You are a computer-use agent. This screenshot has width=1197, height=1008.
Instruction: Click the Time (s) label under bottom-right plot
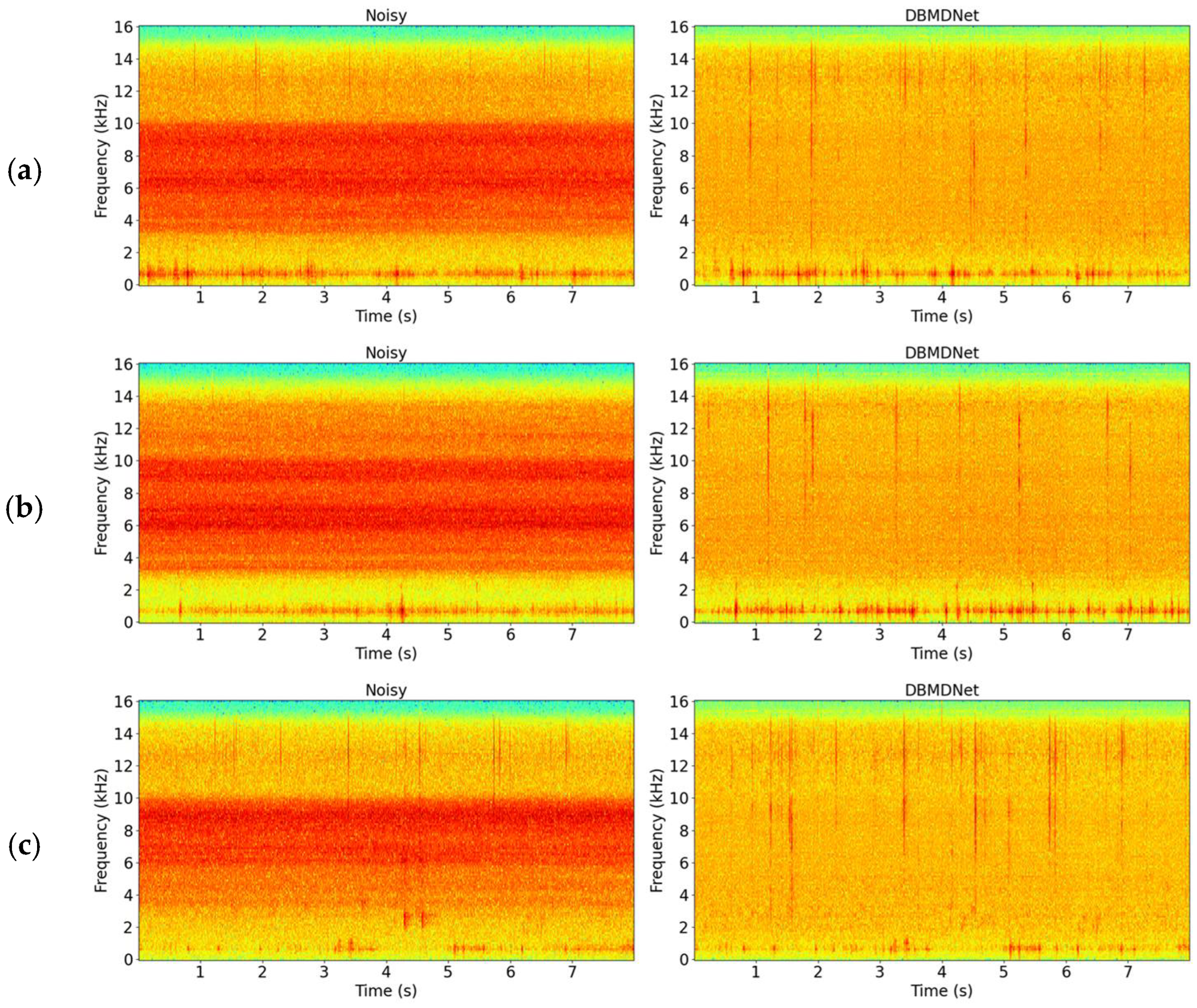(x=941, y=990)
